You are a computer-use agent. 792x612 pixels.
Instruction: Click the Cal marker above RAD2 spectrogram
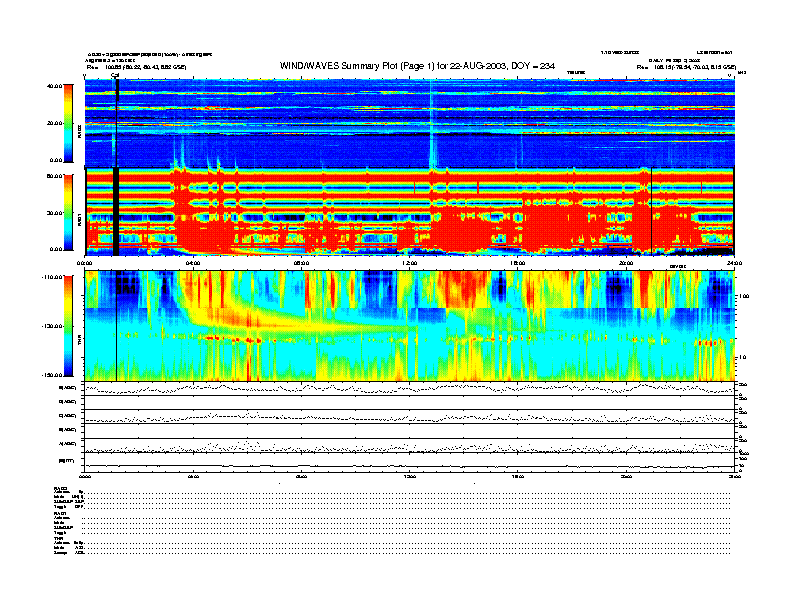pos(115,76)
